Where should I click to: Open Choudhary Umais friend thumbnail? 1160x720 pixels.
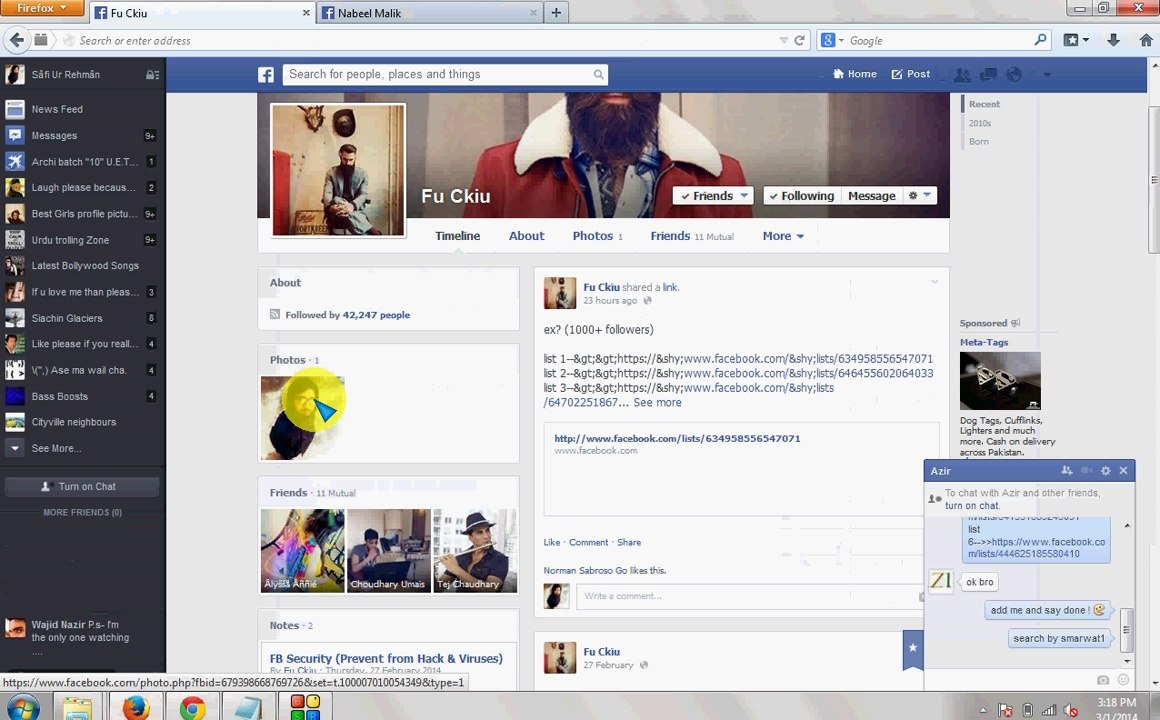388,550
